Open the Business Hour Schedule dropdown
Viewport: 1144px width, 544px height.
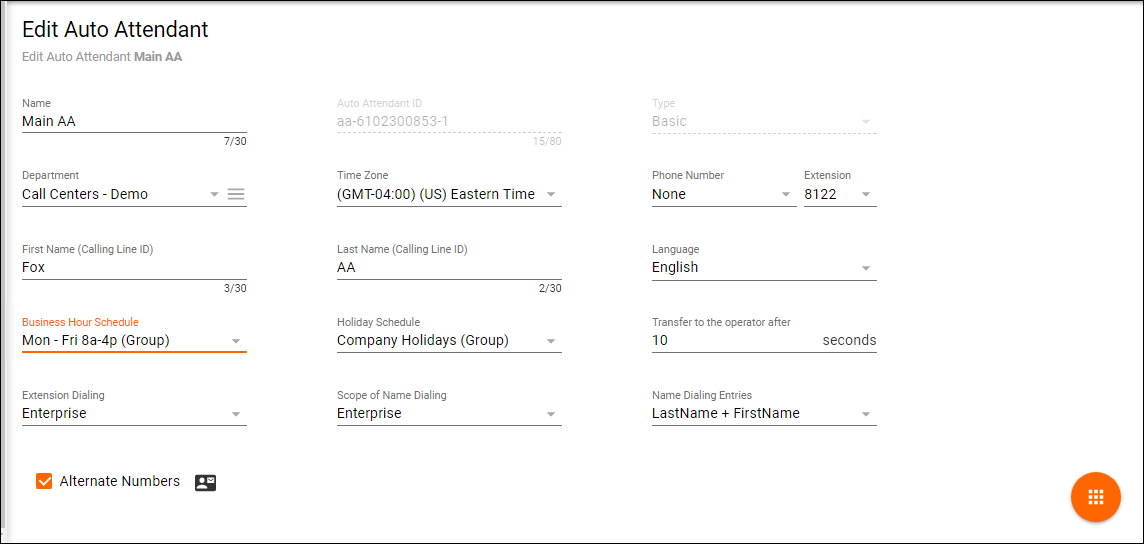[x=133, y=340]
